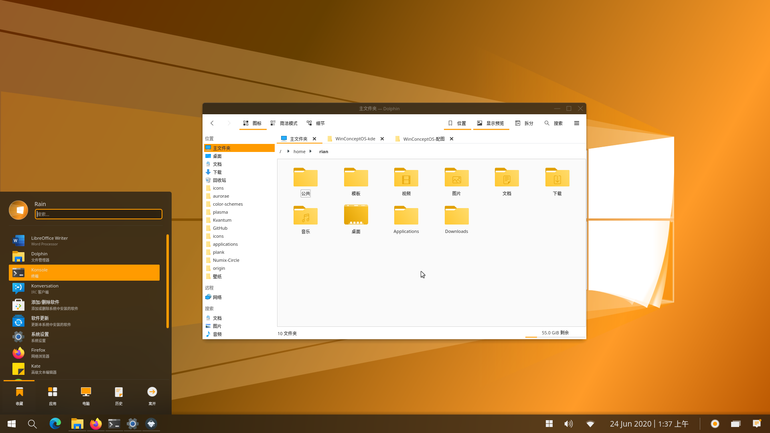Viewport: 770px width, 433px height.
Task: Select the Applications folder
Action: click(x=406, y=220)
